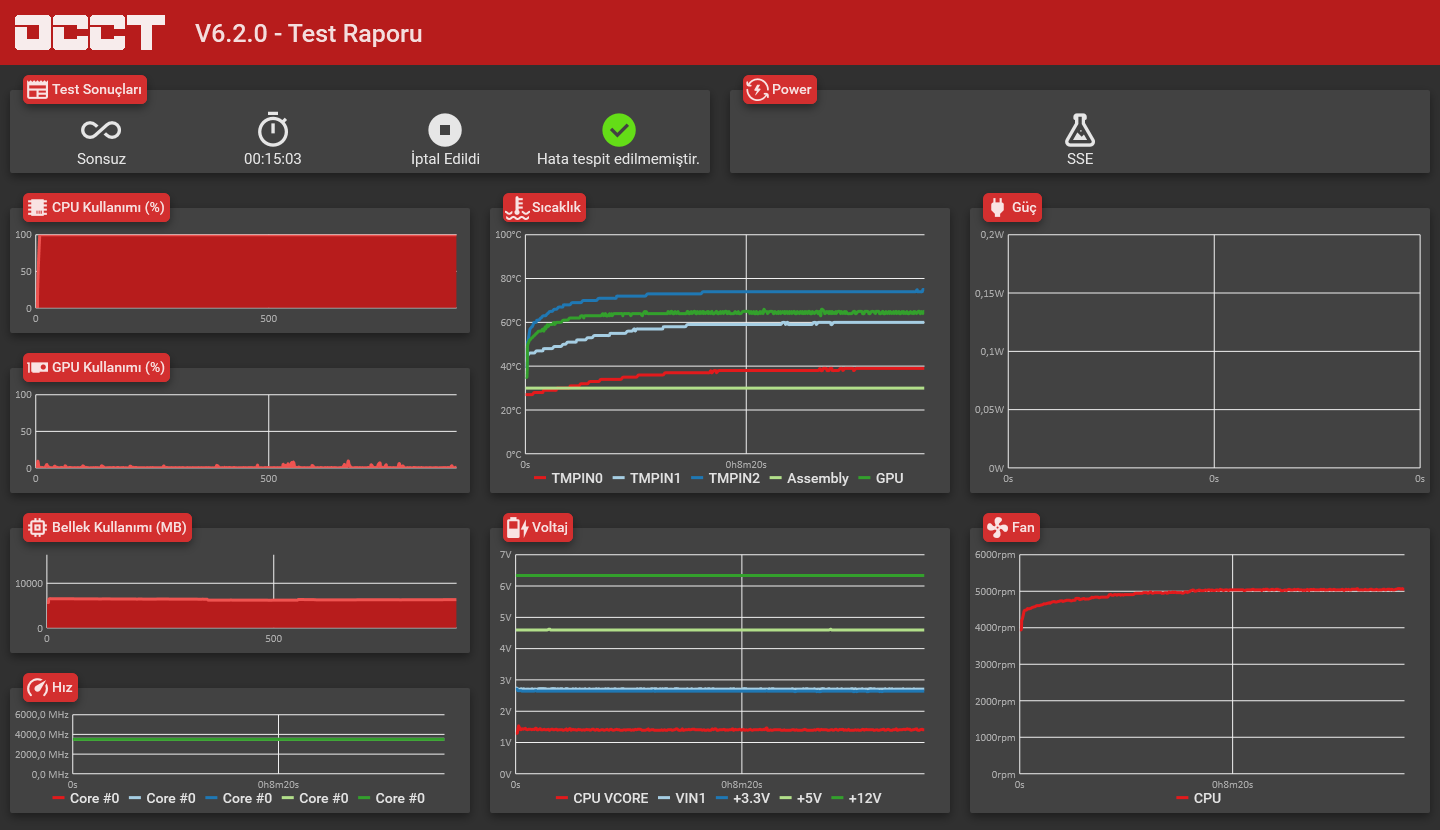
Task: Click the CPU legend entry under Fan chart
Action: point(1198,799)
